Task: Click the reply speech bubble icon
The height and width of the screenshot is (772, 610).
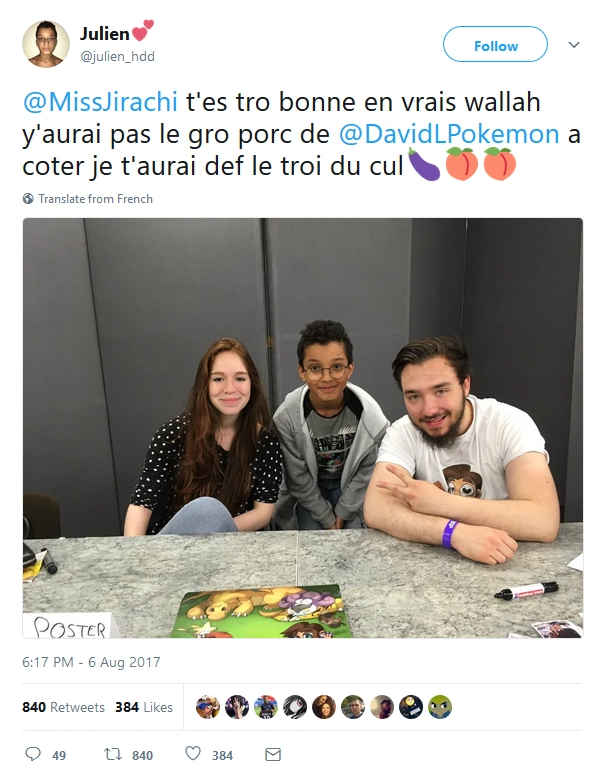Action: tap(33, 754)
